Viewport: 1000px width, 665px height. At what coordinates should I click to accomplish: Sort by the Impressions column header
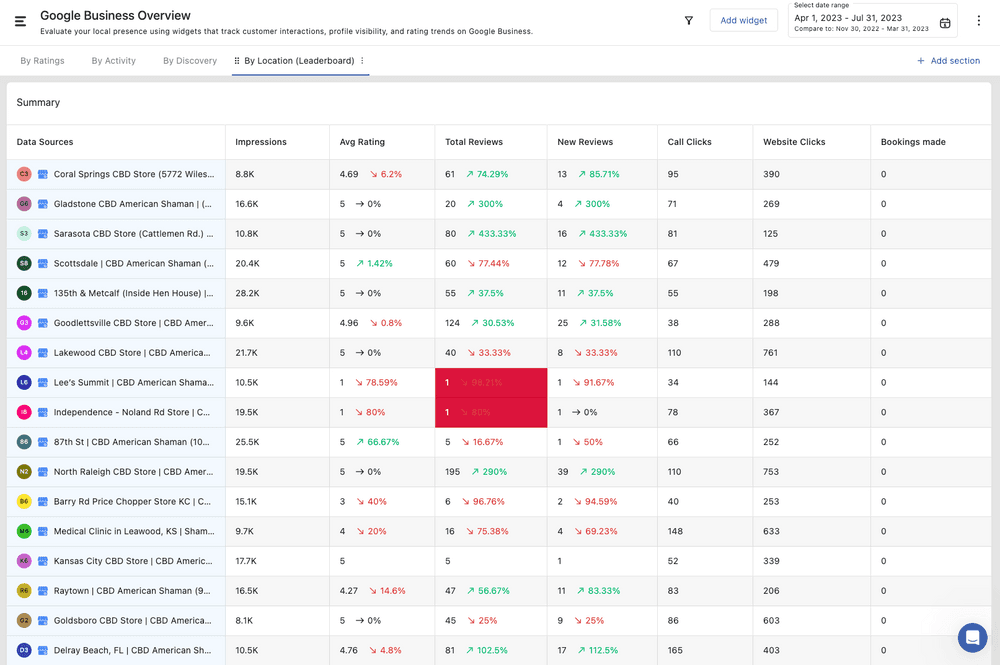pos(261,142)
